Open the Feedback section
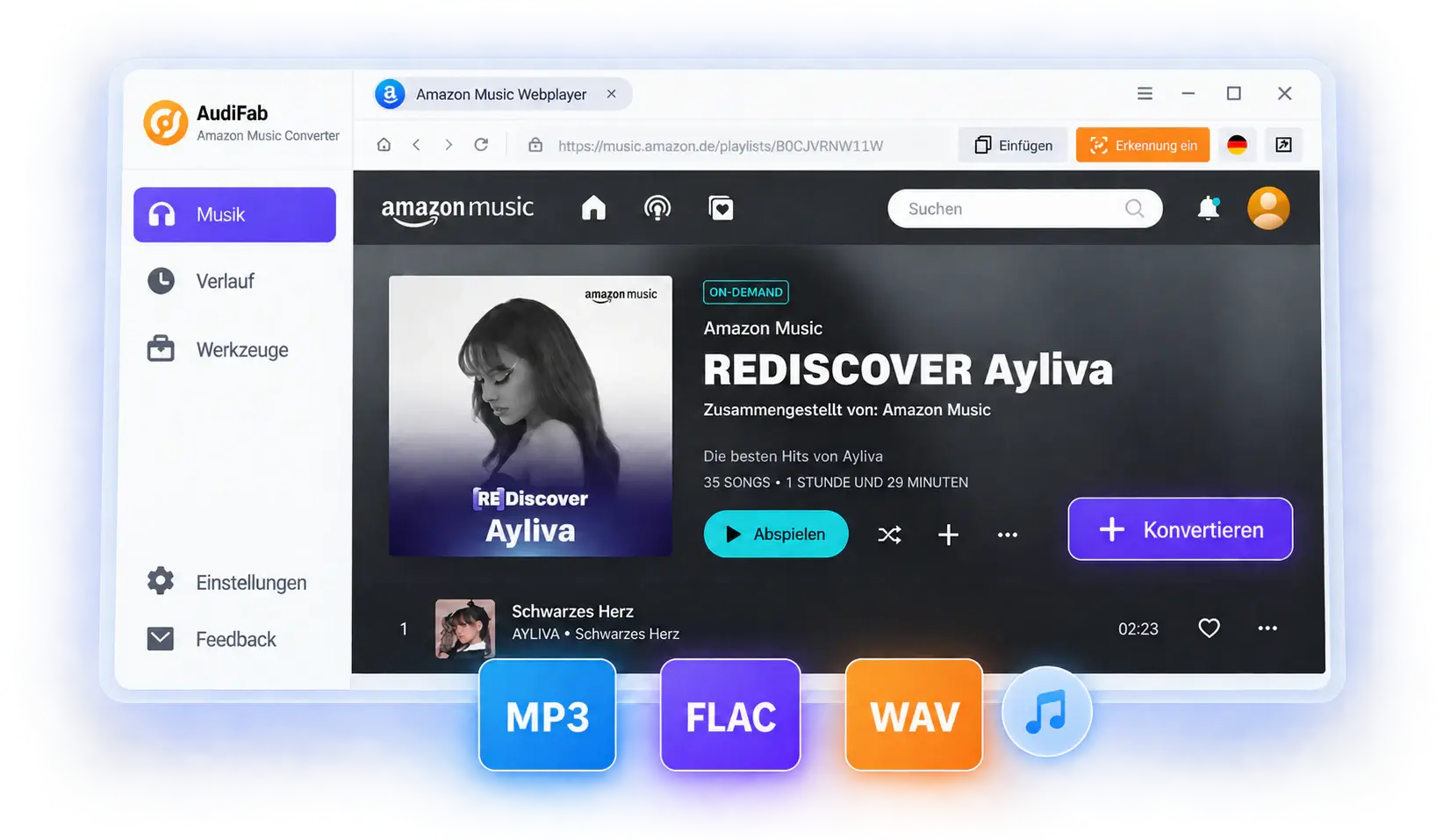Viewport: 1443px width, 840px height. (x=212, y=639)
